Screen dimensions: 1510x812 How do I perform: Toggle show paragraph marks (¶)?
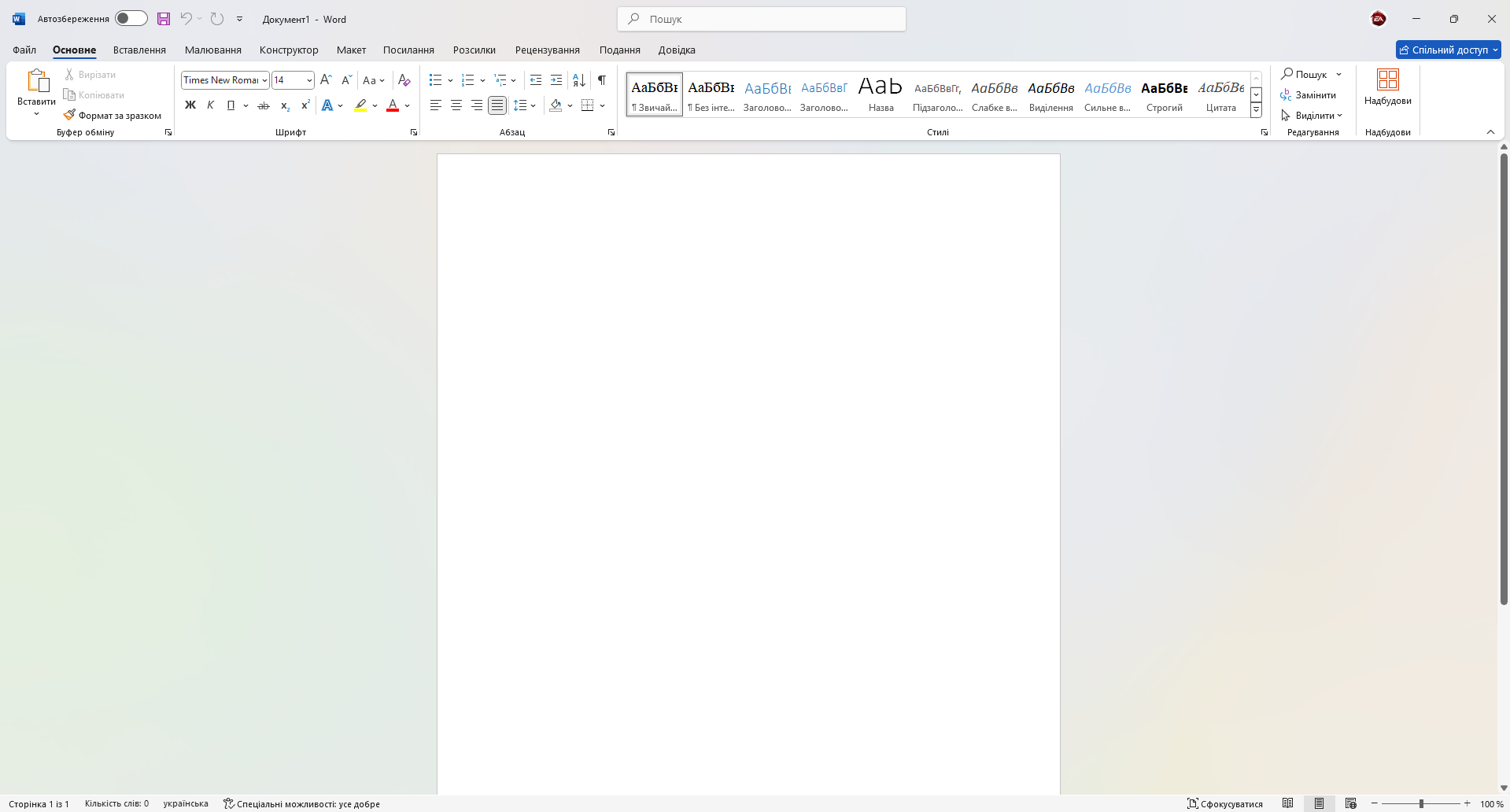pyautogui.click(x=602, y=80)
